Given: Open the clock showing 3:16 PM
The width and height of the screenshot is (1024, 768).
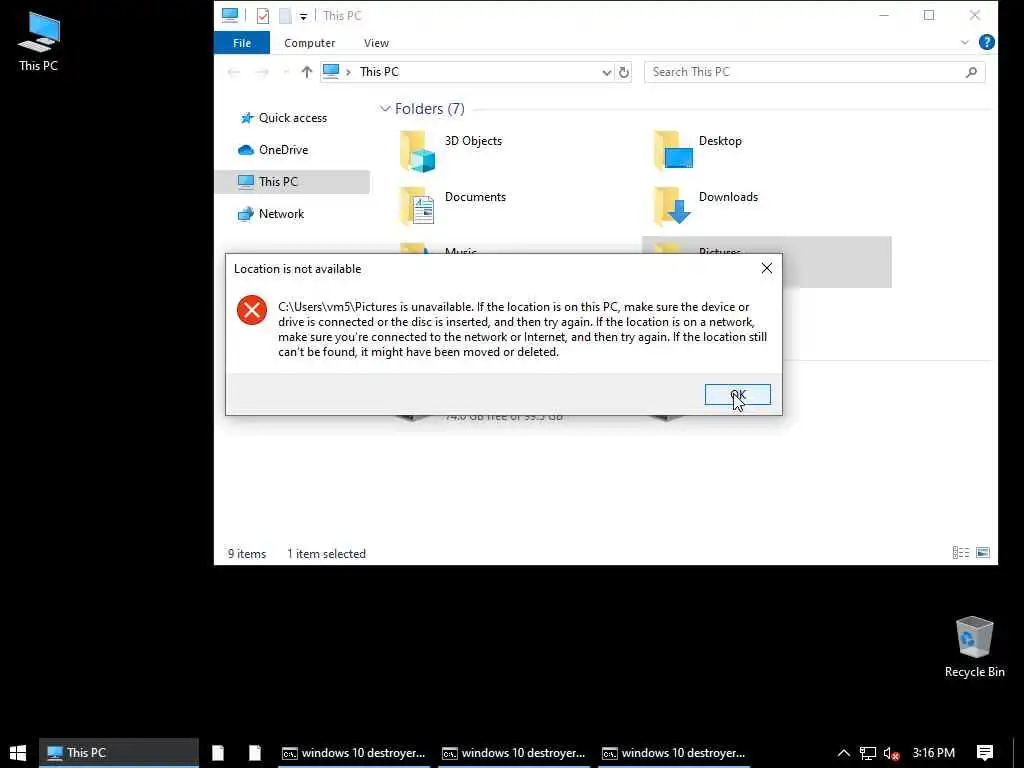Looking at the screenshot, I should click(x=934, y=753).
